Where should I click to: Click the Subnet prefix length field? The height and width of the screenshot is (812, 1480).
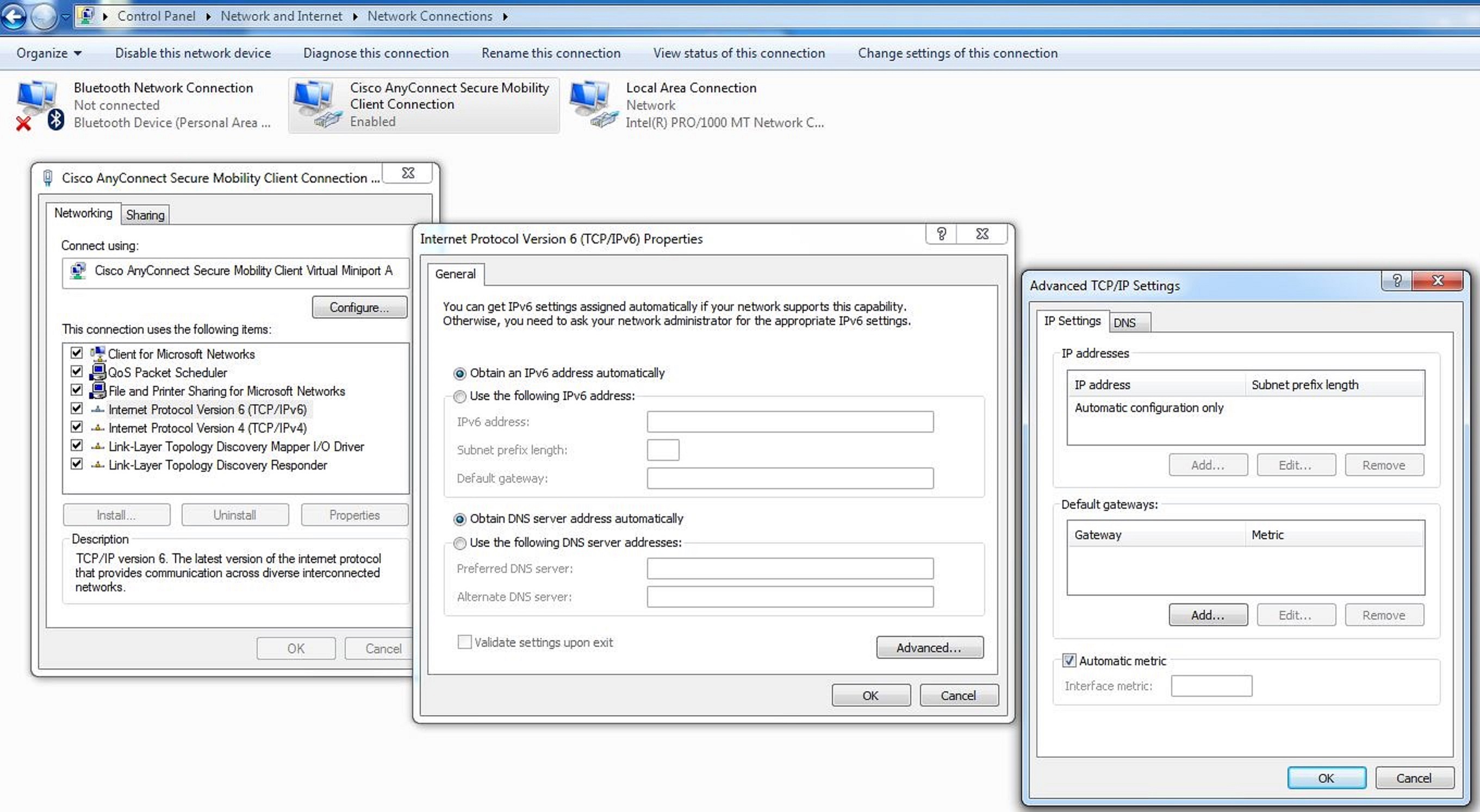[663, 449]
